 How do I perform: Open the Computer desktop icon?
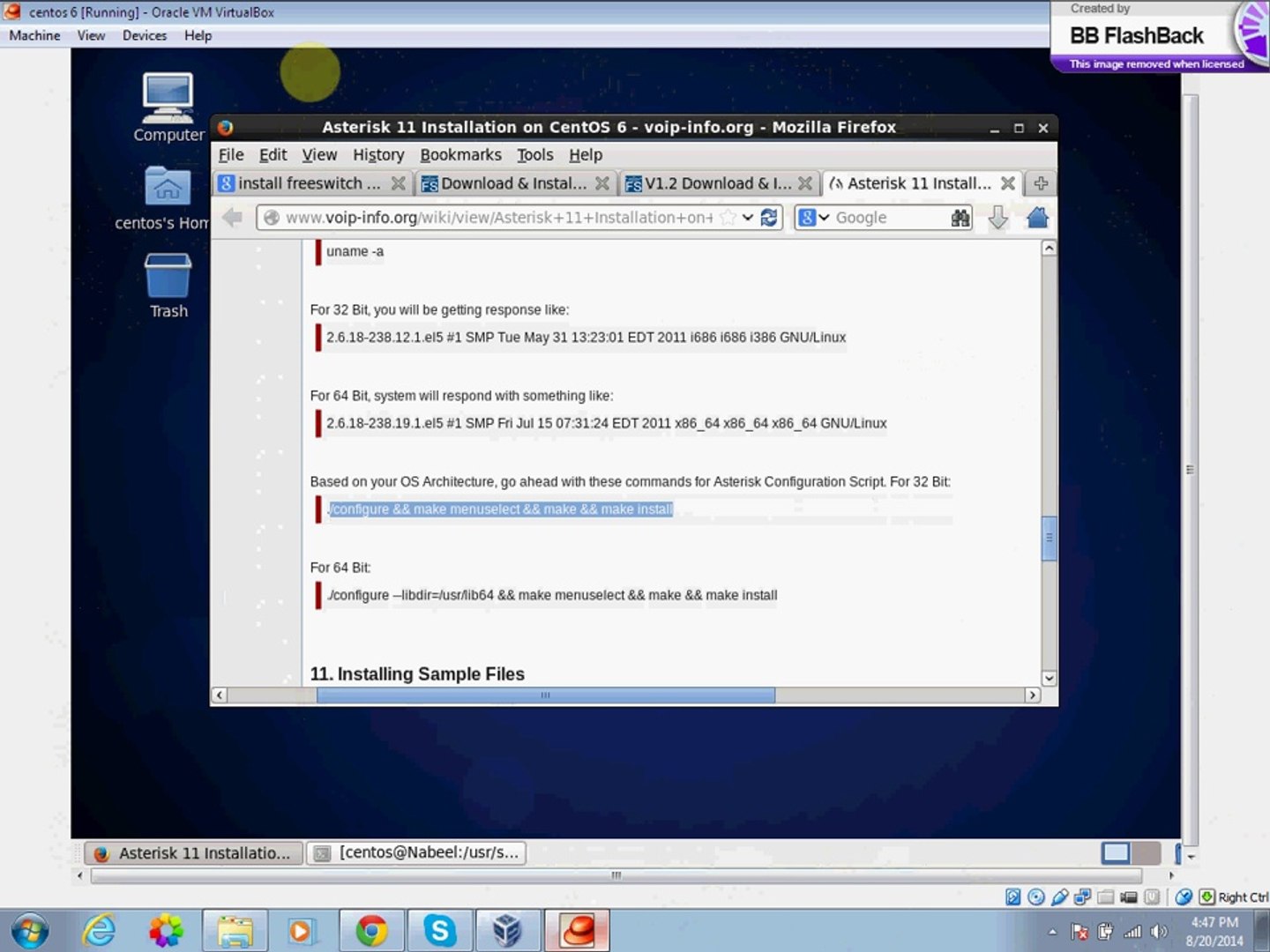168,107
